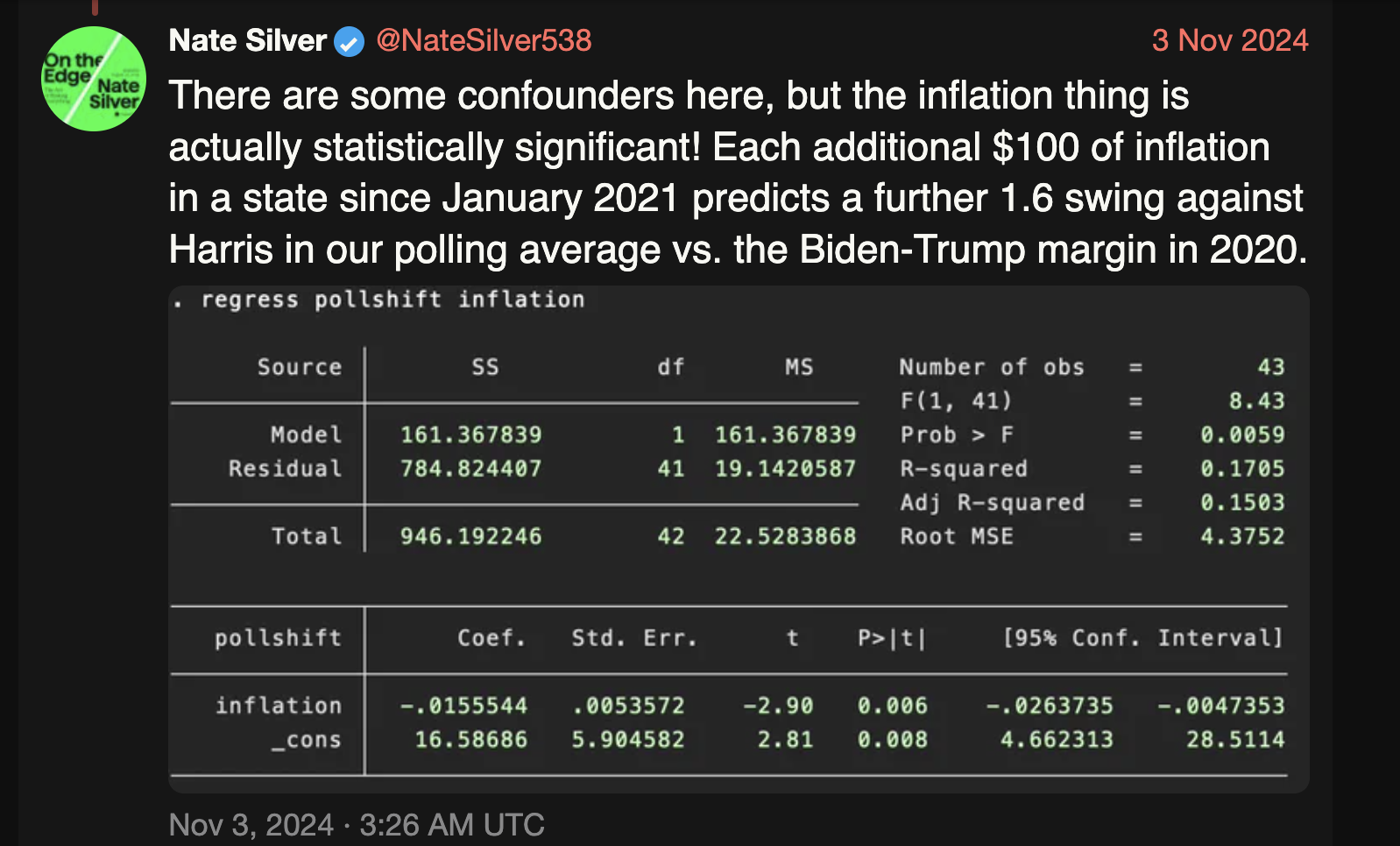1400x846 pixels.
Task: Click the "[95% Conf. Interval]" column header
Action: pyautogui.click(x=1142, y=638)
